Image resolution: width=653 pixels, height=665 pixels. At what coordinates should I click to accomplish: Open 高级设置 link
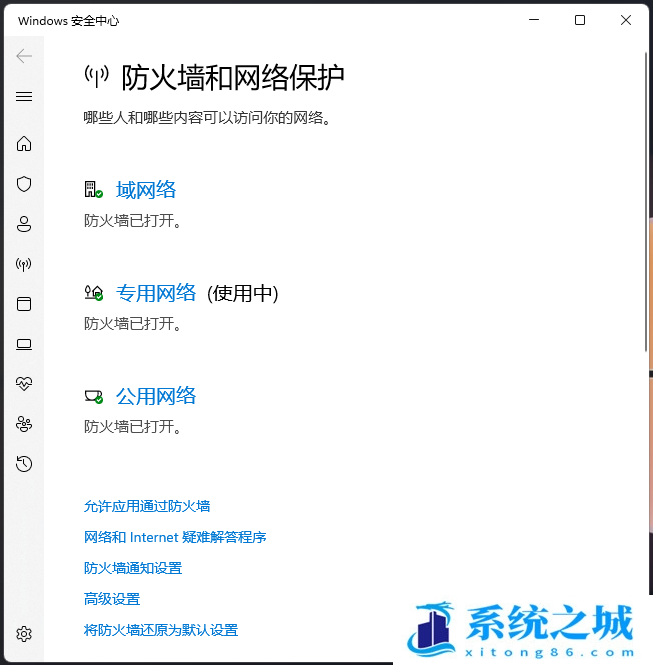click(112, 599)
